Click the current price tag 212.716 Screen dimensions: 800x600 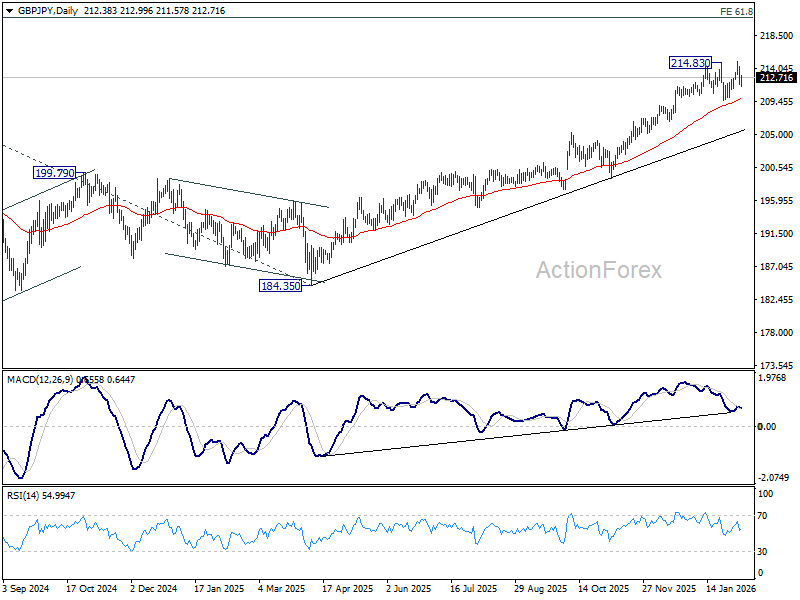click(776, 78)
